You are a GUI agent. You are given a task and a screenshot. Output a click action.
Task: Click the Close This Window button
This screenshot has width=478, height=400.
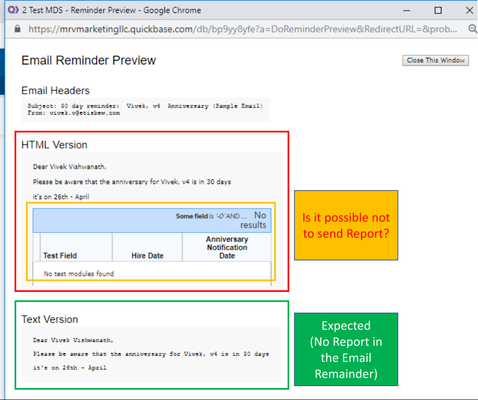(x=435, y=60)
